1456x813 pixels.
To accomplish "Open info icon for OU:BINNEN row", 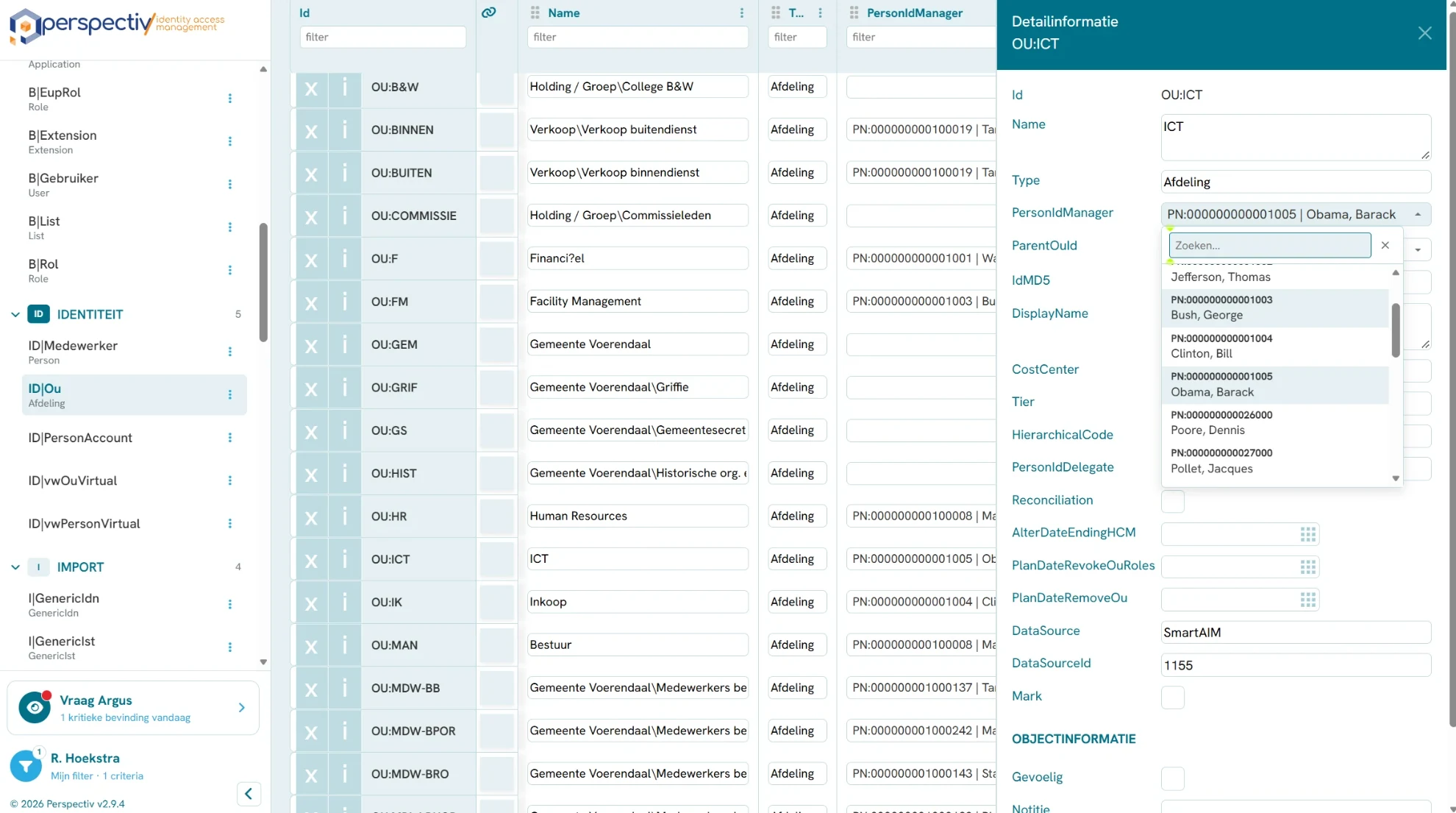I will point(344,130).
